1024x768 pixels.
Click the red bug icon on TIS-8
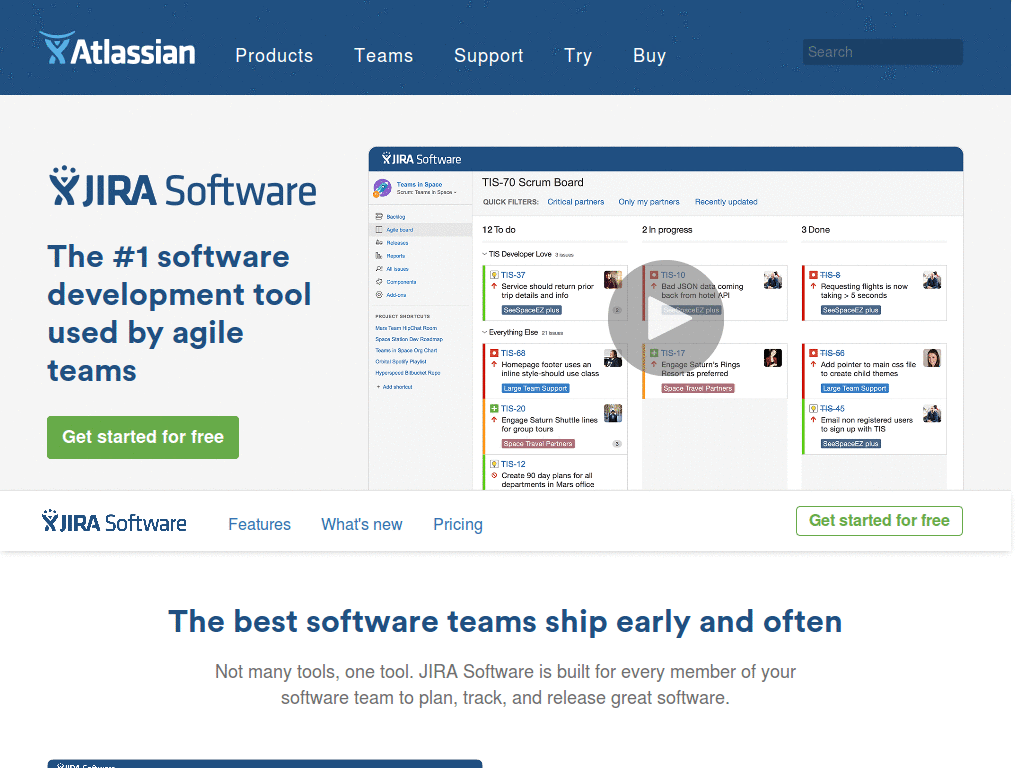click(x=814, y=275)
